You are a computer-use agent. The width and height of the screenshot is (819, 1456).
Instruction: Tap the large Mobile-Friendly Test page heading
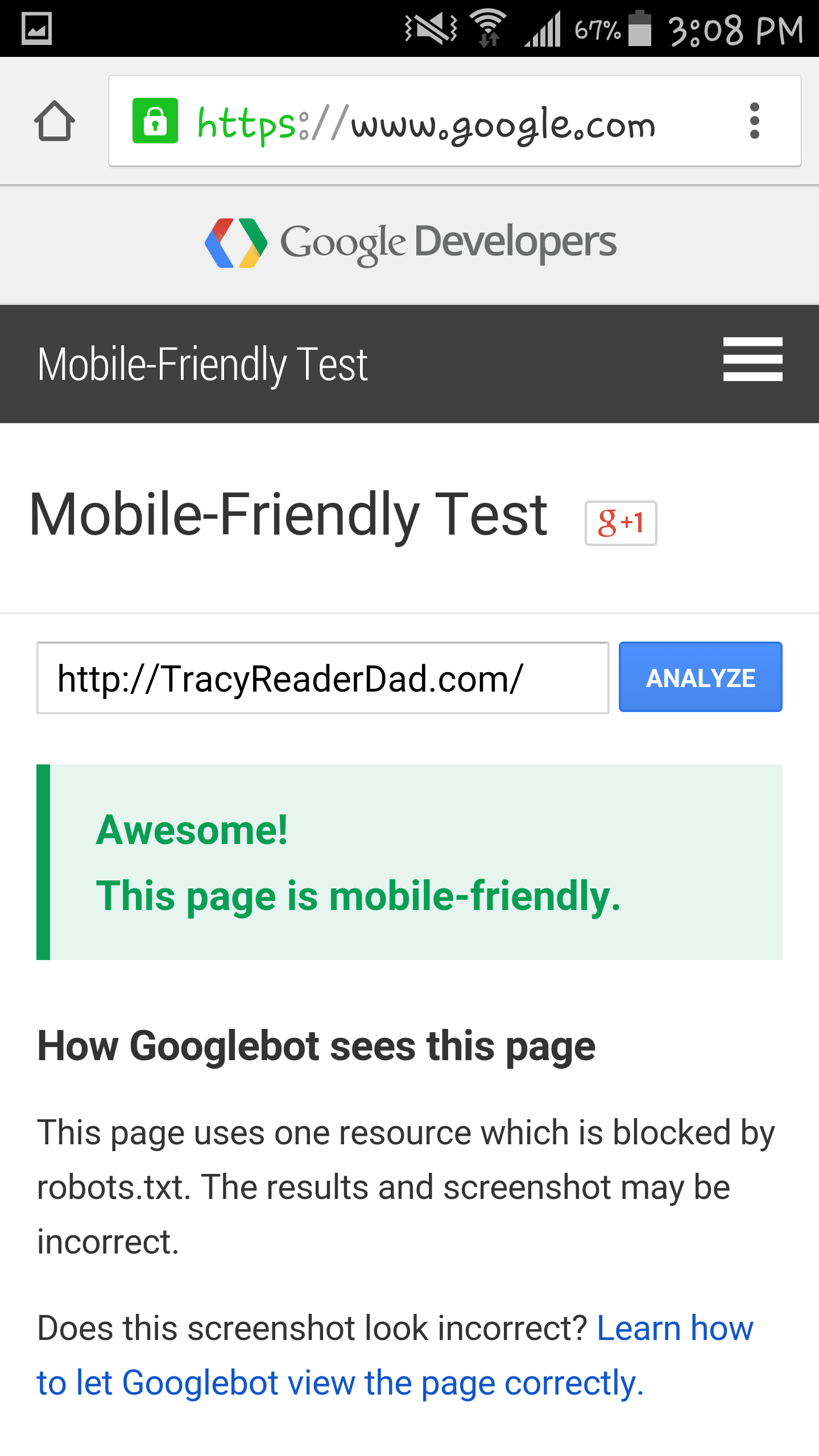[x=288, y=515]
